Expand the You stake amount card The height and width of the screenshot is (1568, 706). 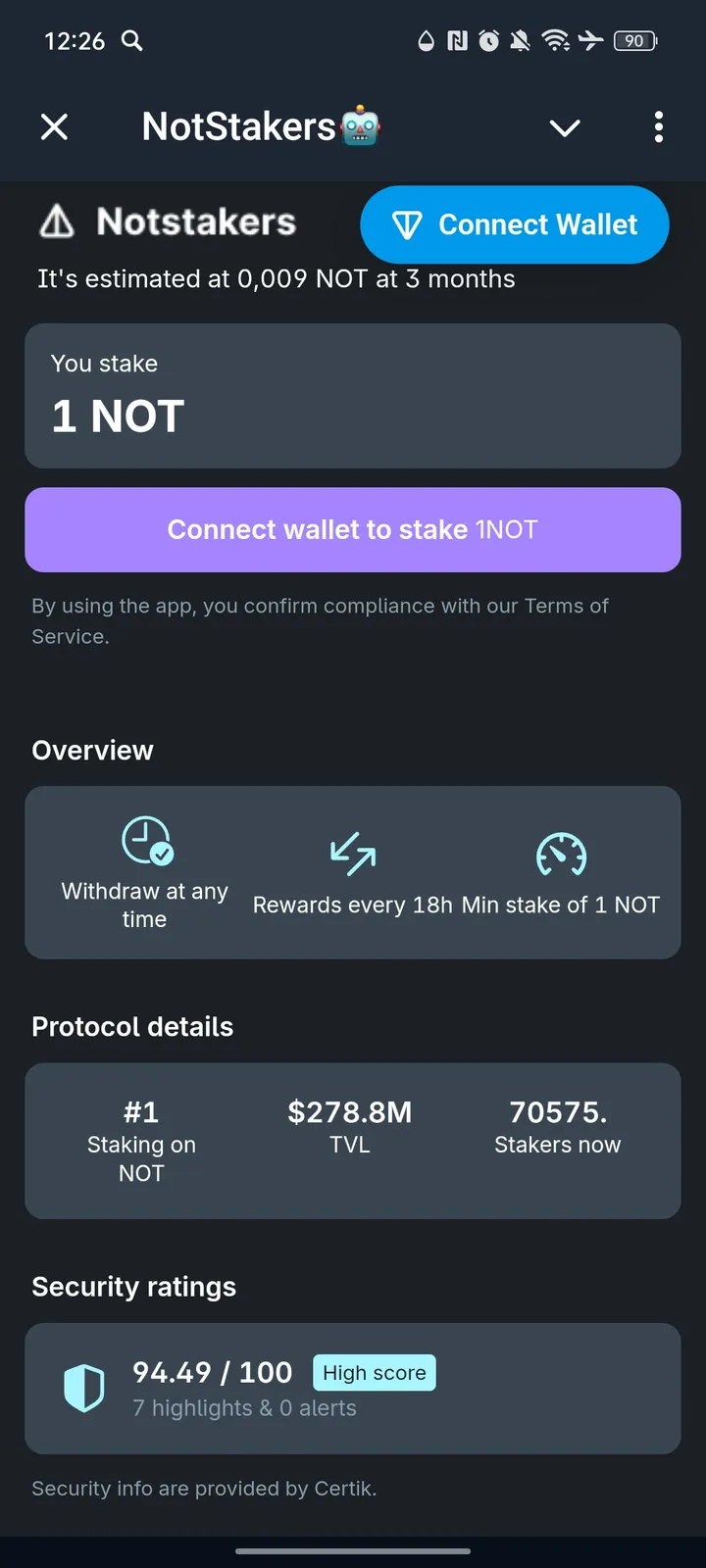353,396
